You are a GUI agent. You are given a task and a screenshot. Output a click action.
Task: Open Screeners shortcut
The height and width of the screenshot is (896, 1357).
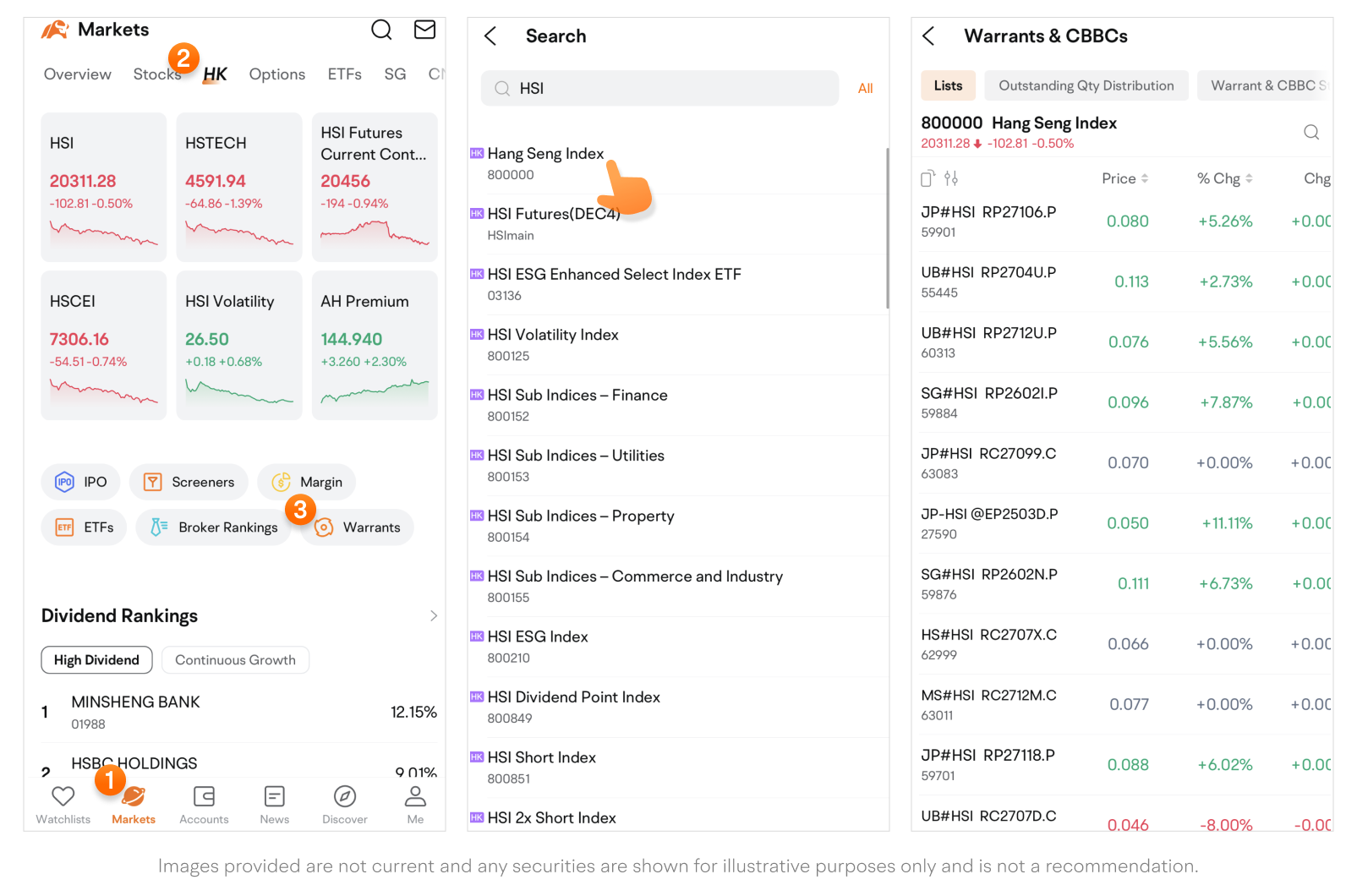click(x=189, y=482)
